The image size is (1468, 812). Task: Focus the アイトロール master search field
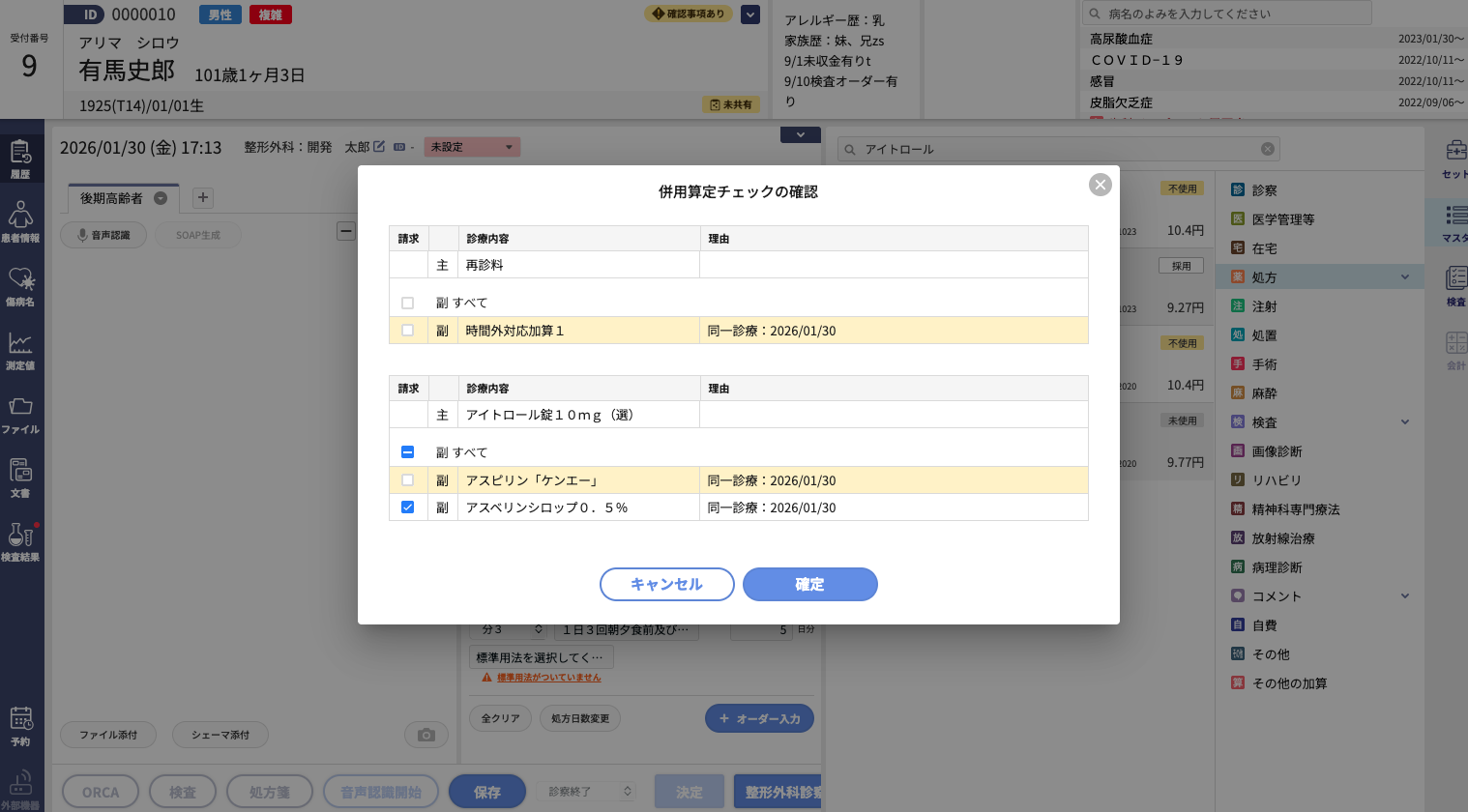tap(1059, 149)
